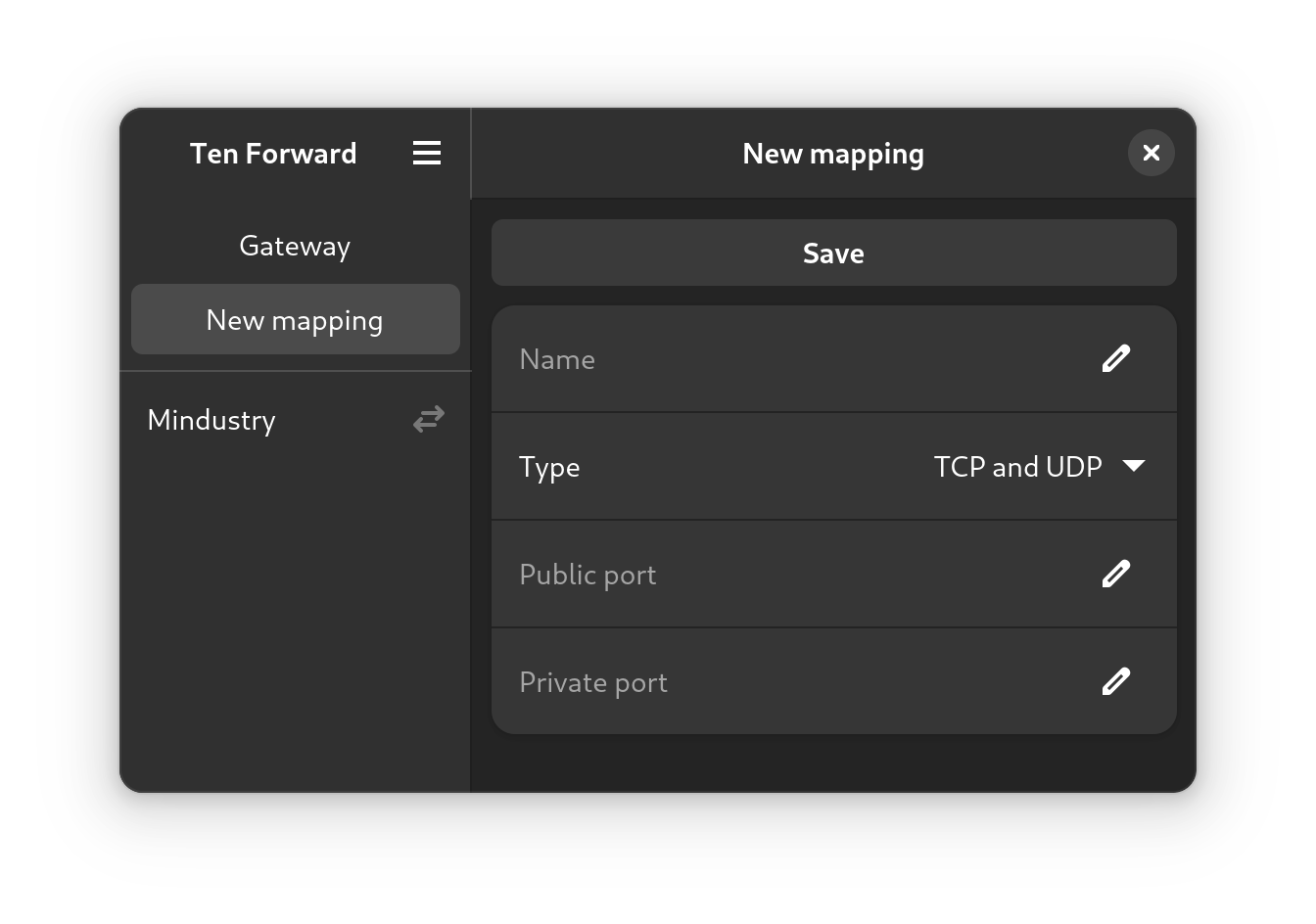1316x924 pixels.
Task: Open the Mindustry mapping entry
Action: 296,420
